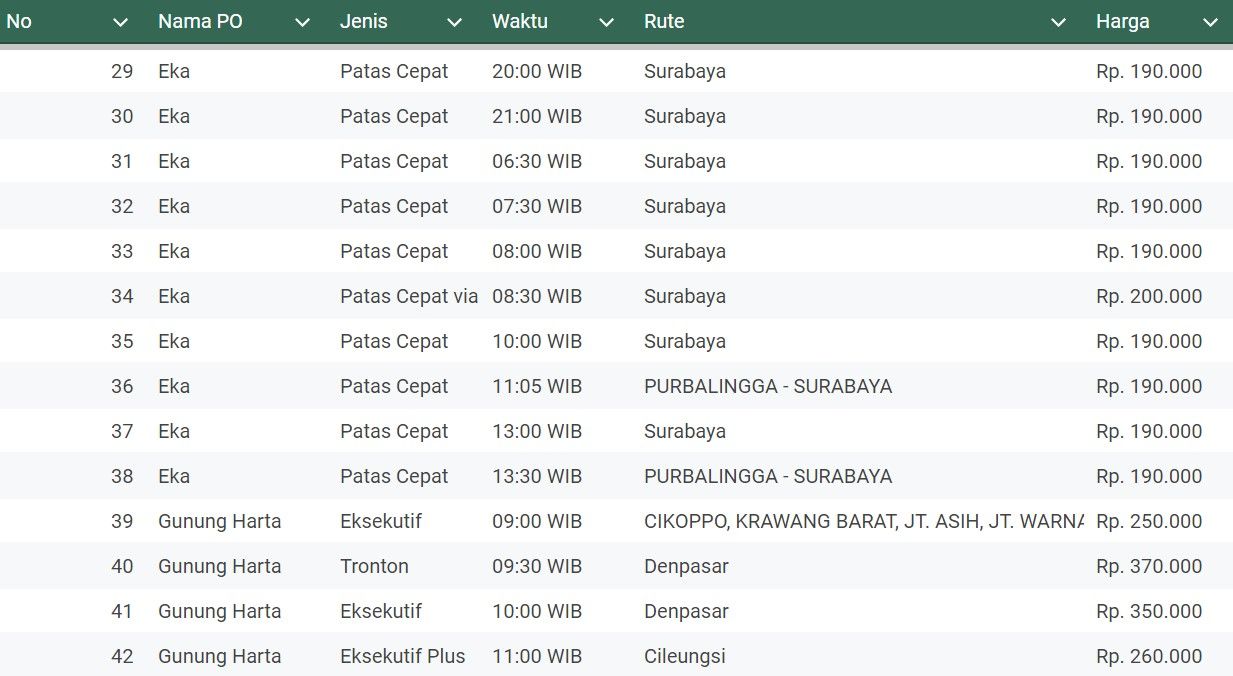Select the Waktu column header label
The image size is (1233, 676).
click(520, 21)
